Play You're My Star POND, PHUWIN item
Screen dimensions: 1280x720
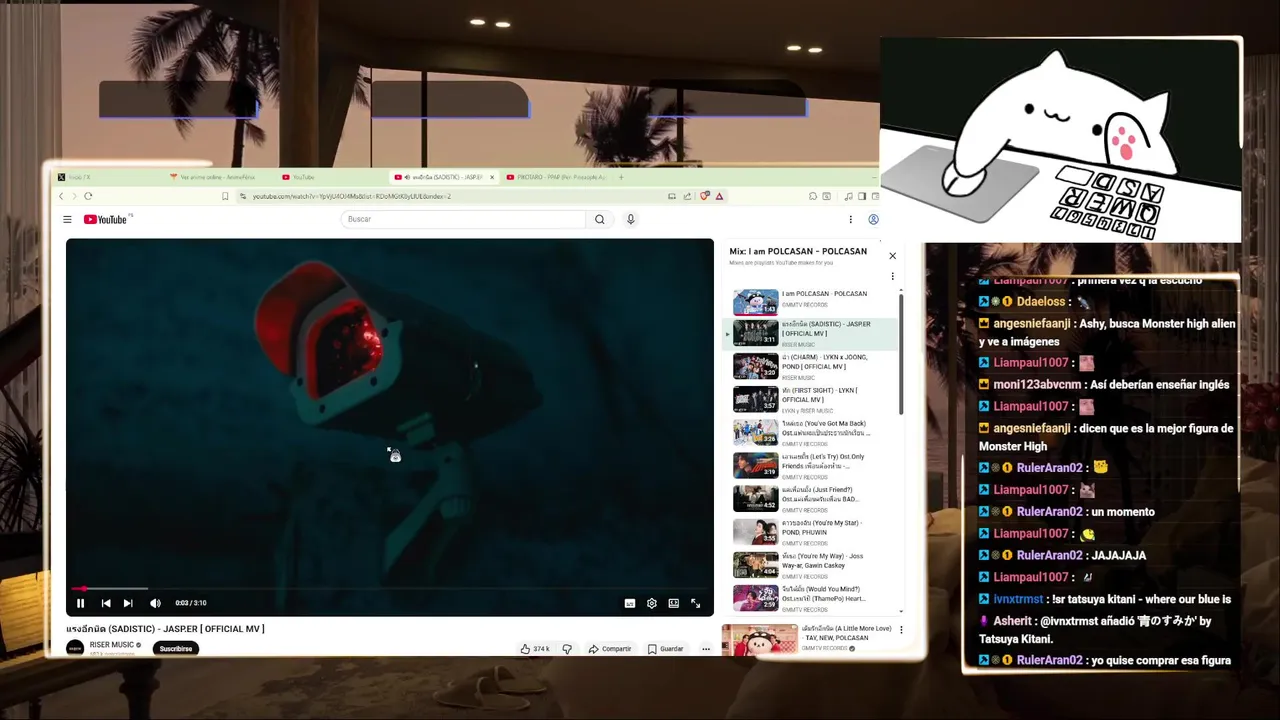[x=811, y=532]
